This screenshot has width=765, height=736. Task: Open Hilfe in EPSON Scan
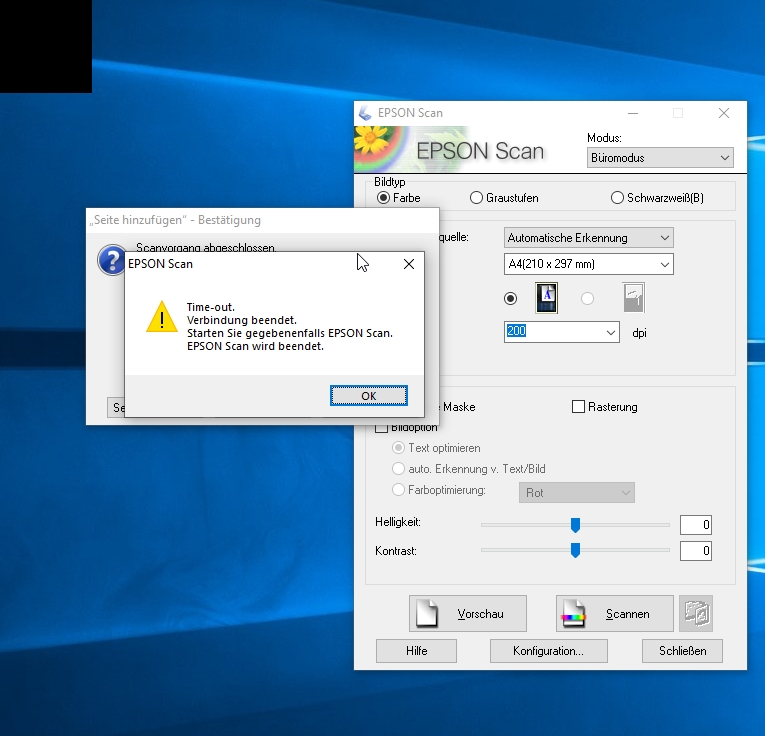pos(416,651)
